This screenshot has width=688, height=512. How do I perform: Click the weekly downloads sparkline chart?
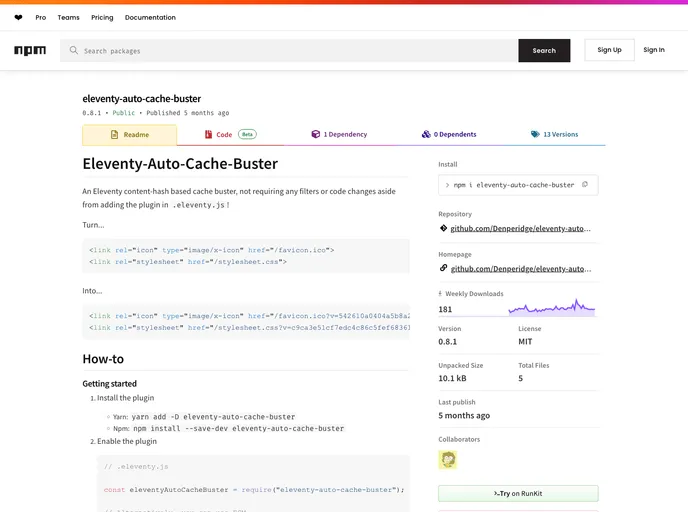pos(552,308)
